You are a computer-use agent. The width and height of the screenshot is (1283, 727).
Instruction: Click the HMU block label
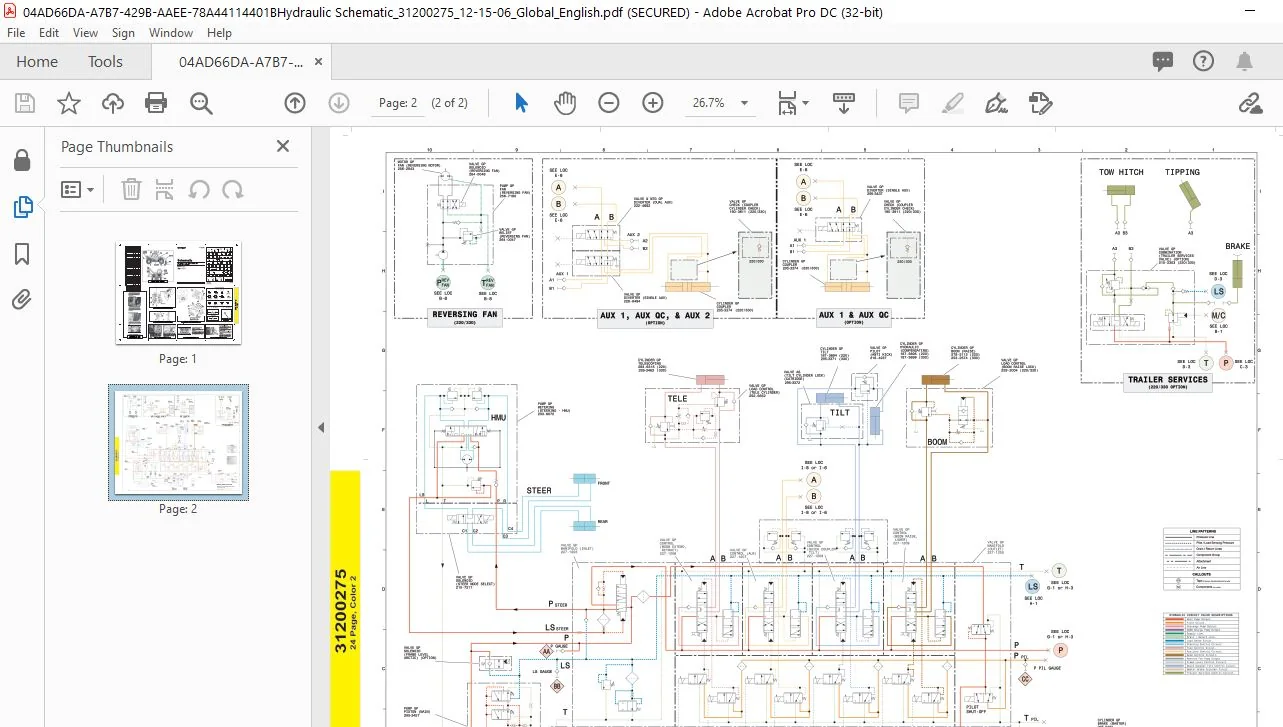(498, 417)
